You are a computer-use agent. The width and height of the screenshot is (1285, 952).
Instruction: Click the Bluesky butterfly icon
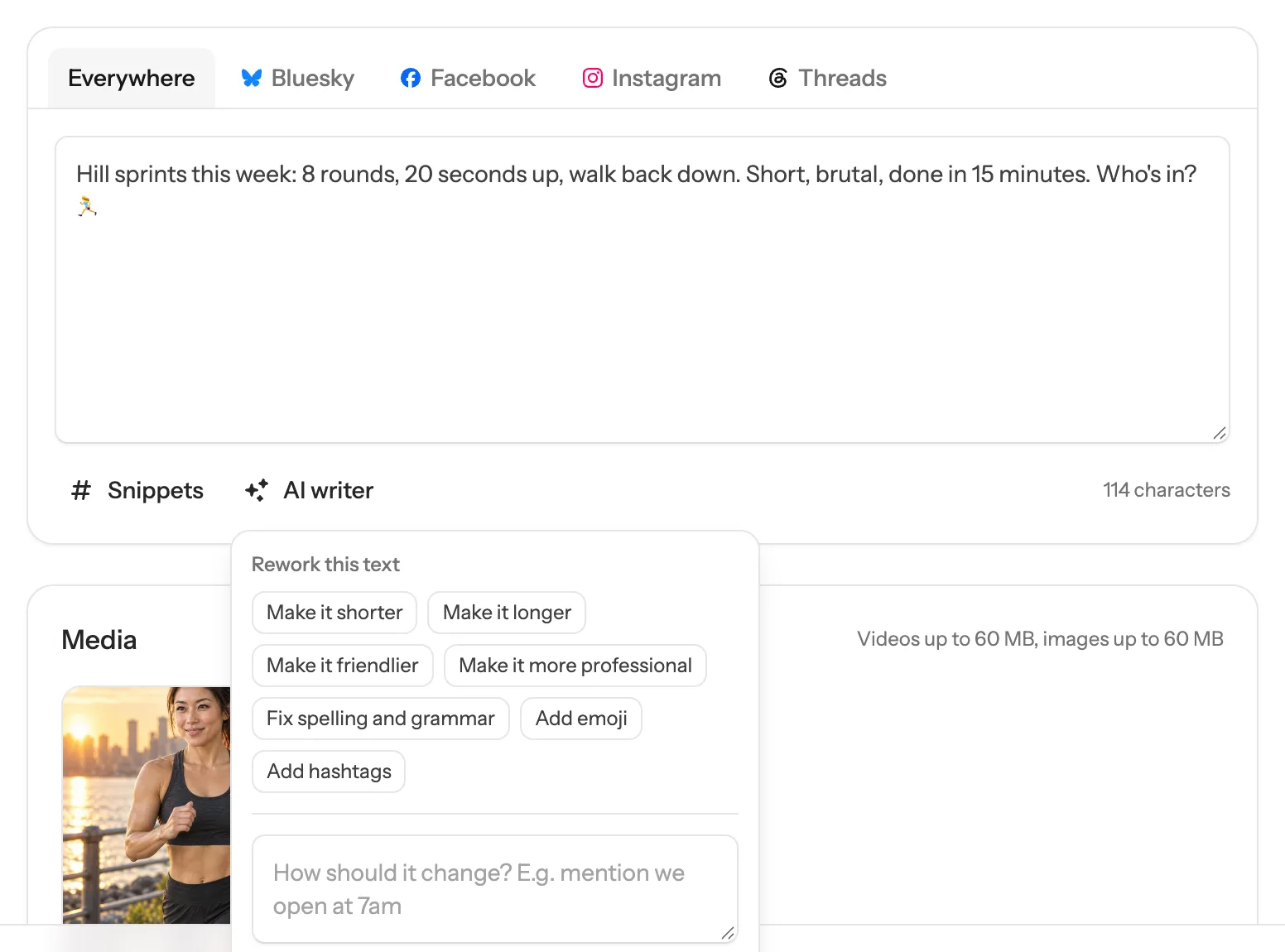pos(252,78)
